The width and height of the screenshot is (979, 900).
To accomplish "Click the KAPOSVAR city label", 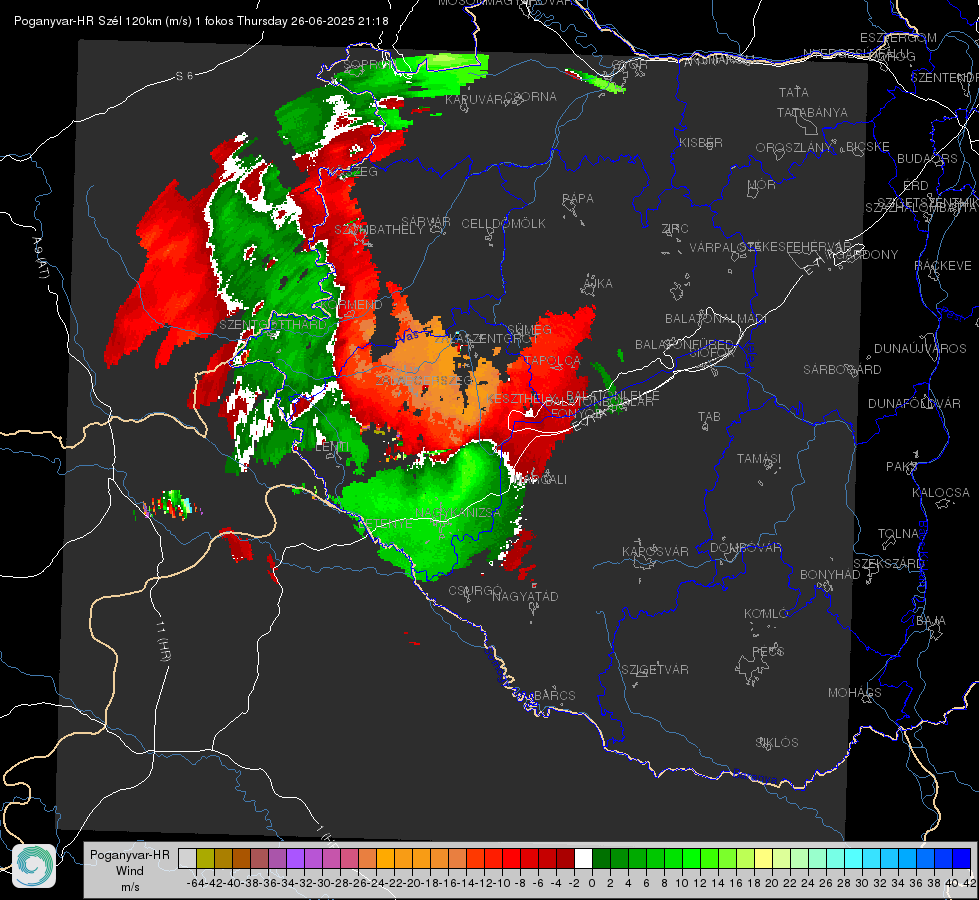I will (x=655, y=551).
